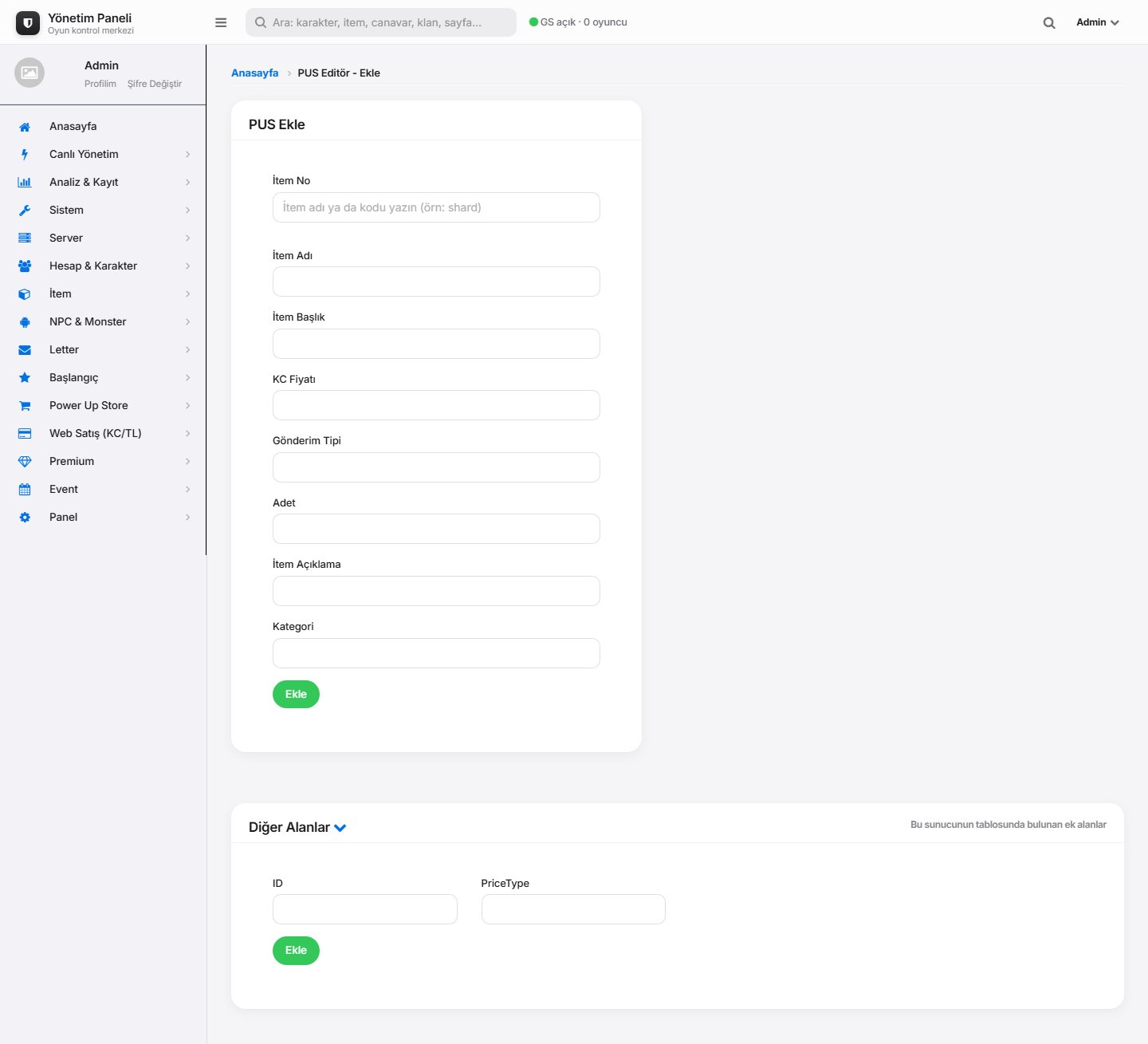Viewport: 1148px width, 1044px height.
Task: Click the Canlı Yönetim lightning icon
Action: click(25, 155)
